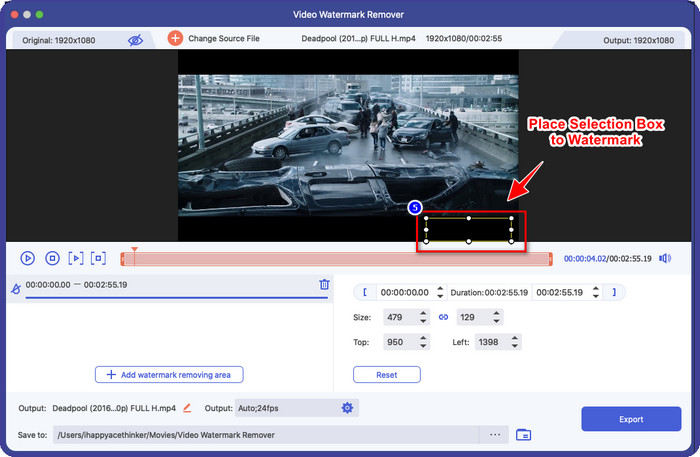Decrease the end time with down arrow
700x457 pixels.
(596, 296)
